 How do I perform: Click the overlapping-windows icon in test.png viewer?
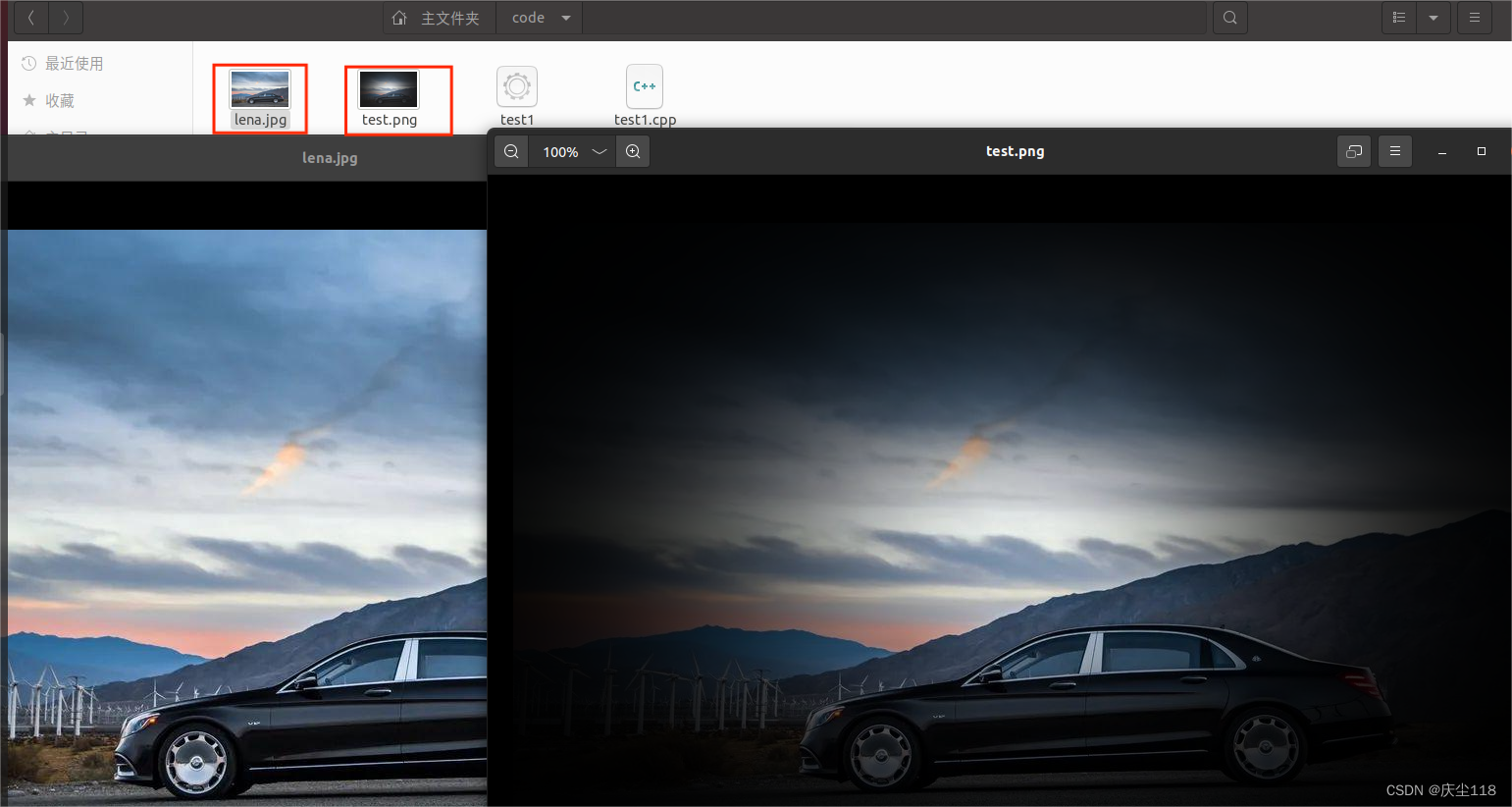pos(1354,151)
